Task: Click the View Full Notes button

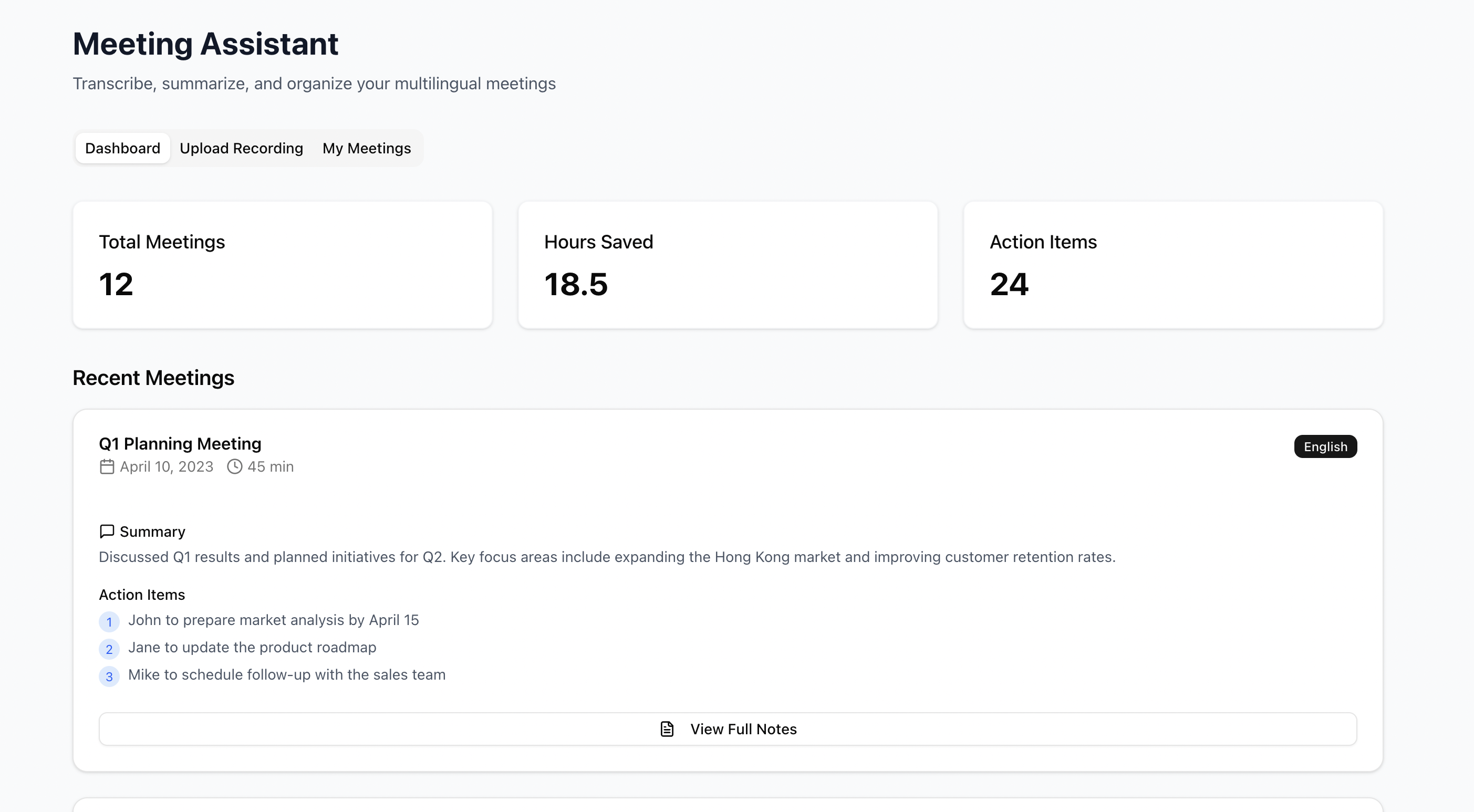Action: [727, 728]
